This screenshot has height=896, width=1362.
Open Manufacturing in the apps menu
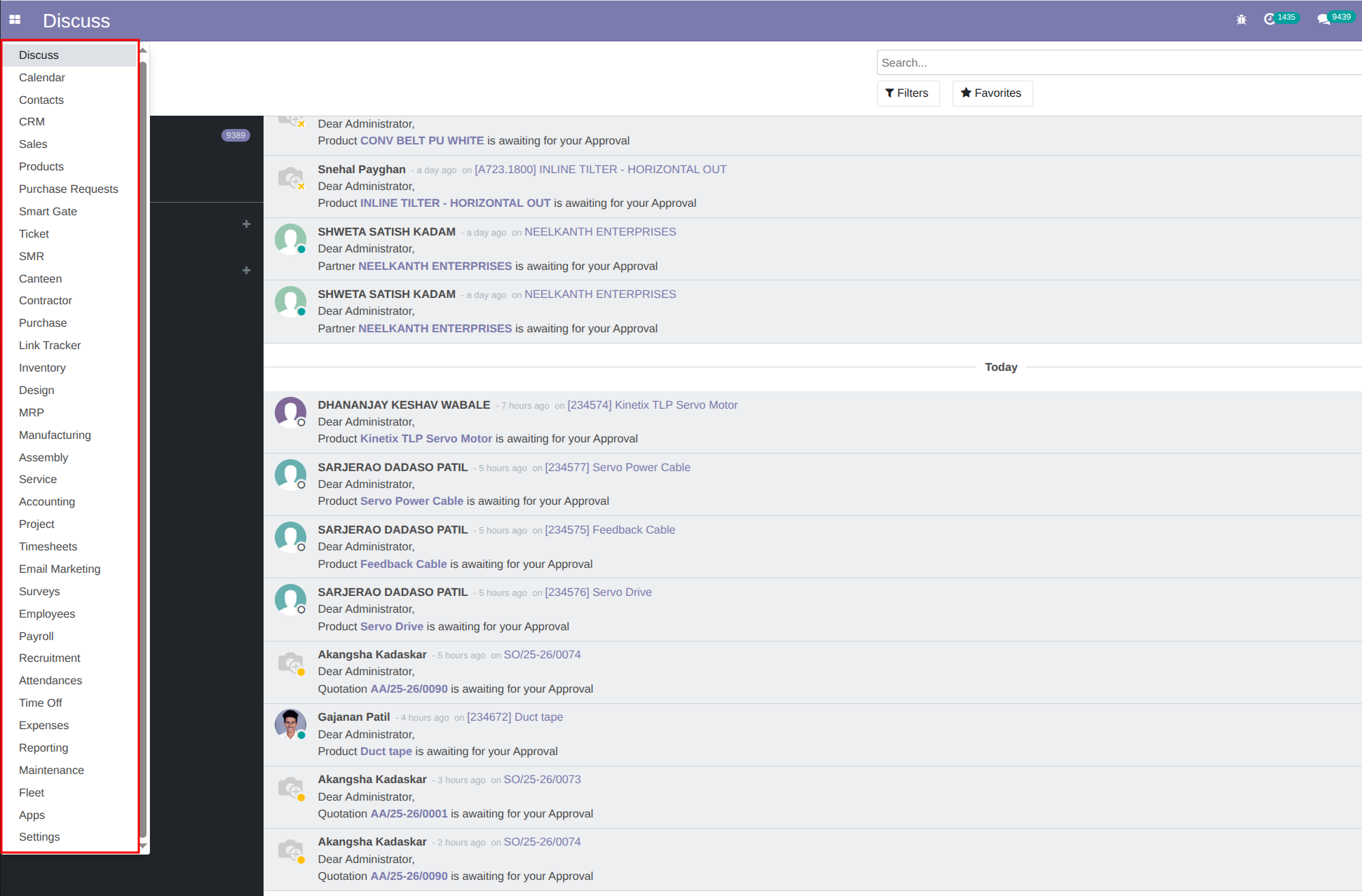pyautogui.click(x=55, y=435)
